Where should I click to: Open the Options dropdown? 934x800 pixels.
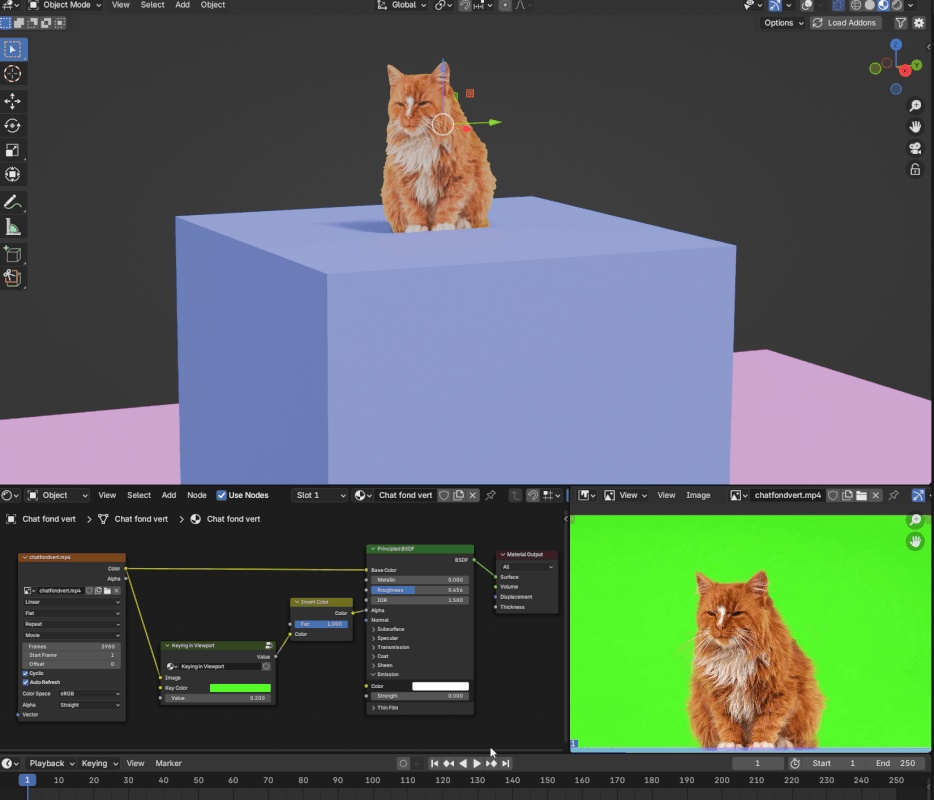(x=783, y=23)
